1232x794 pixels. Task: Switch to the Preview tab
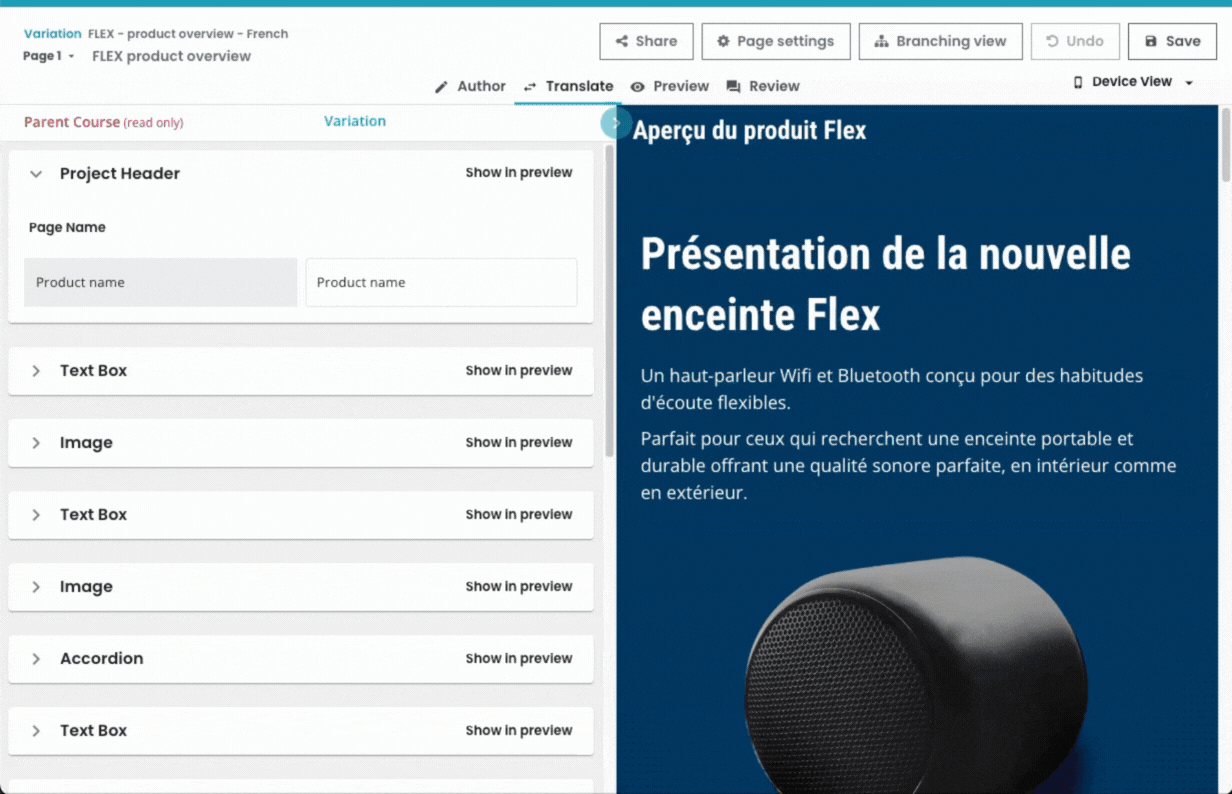coord(669,86)
